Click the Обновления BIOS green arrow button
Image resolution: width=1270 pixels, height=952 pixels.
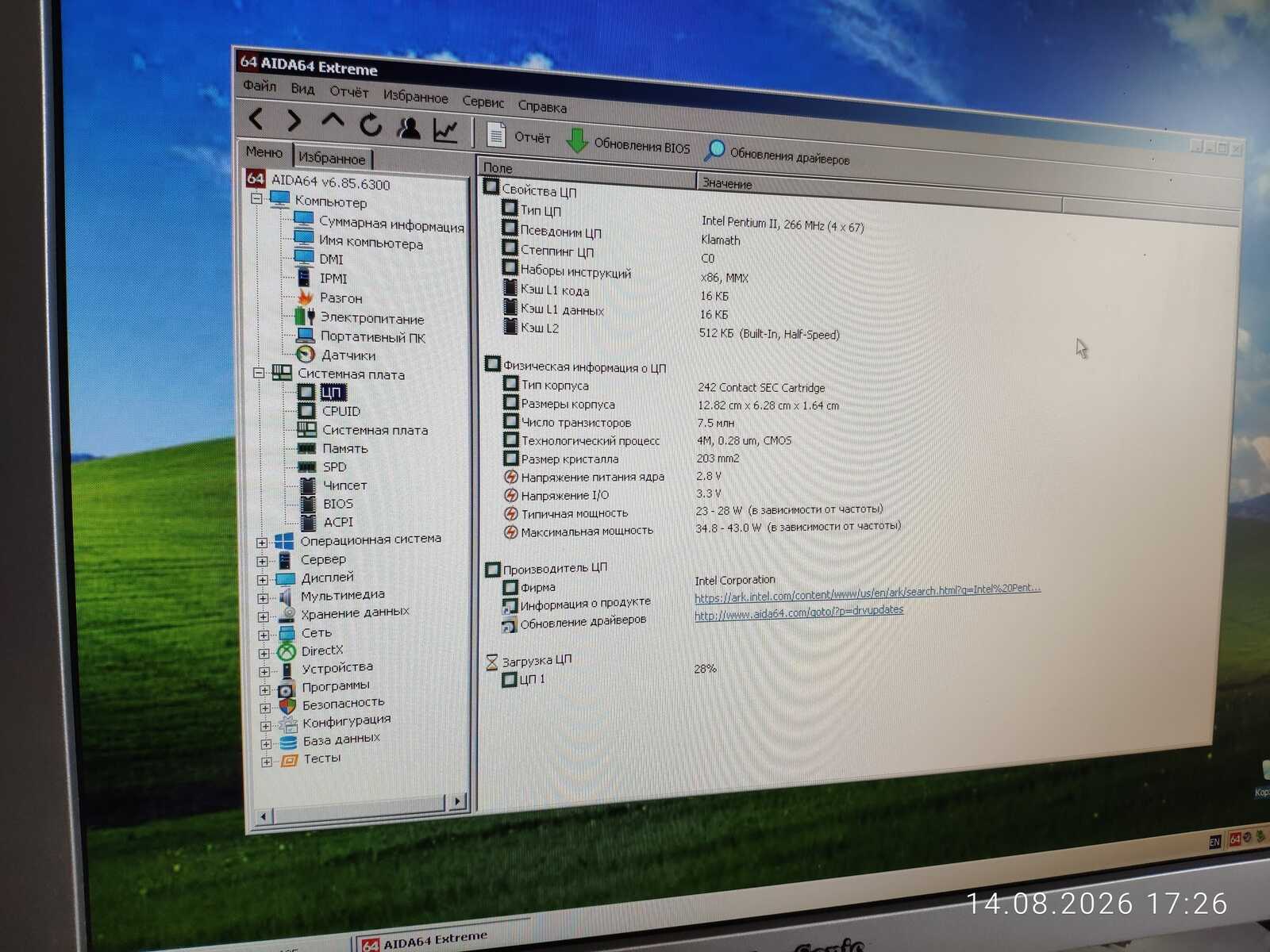pyautogui.click(x=627, y=143)
